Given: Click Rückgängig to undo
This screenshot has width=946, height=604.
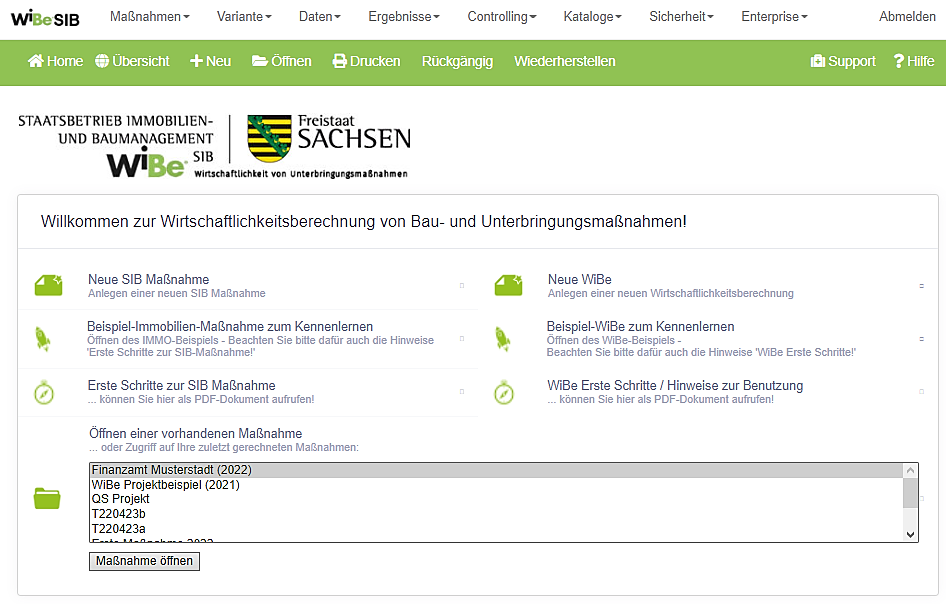Looking at the screenshot, I should 457,61.
